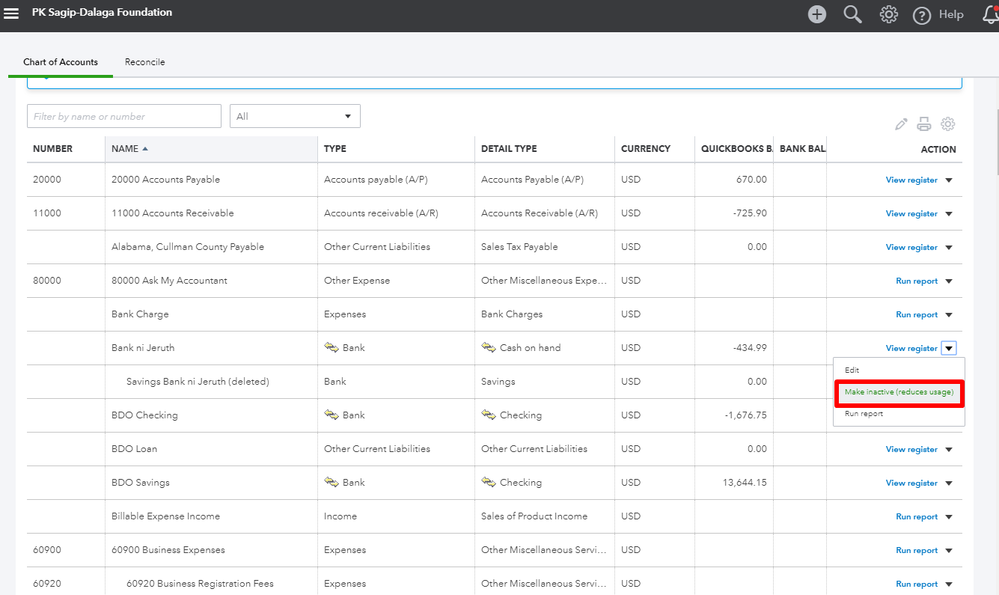Choose Make inactive (reduces usage) option
The width and height of the screenshot is (999, 595).
898,392
